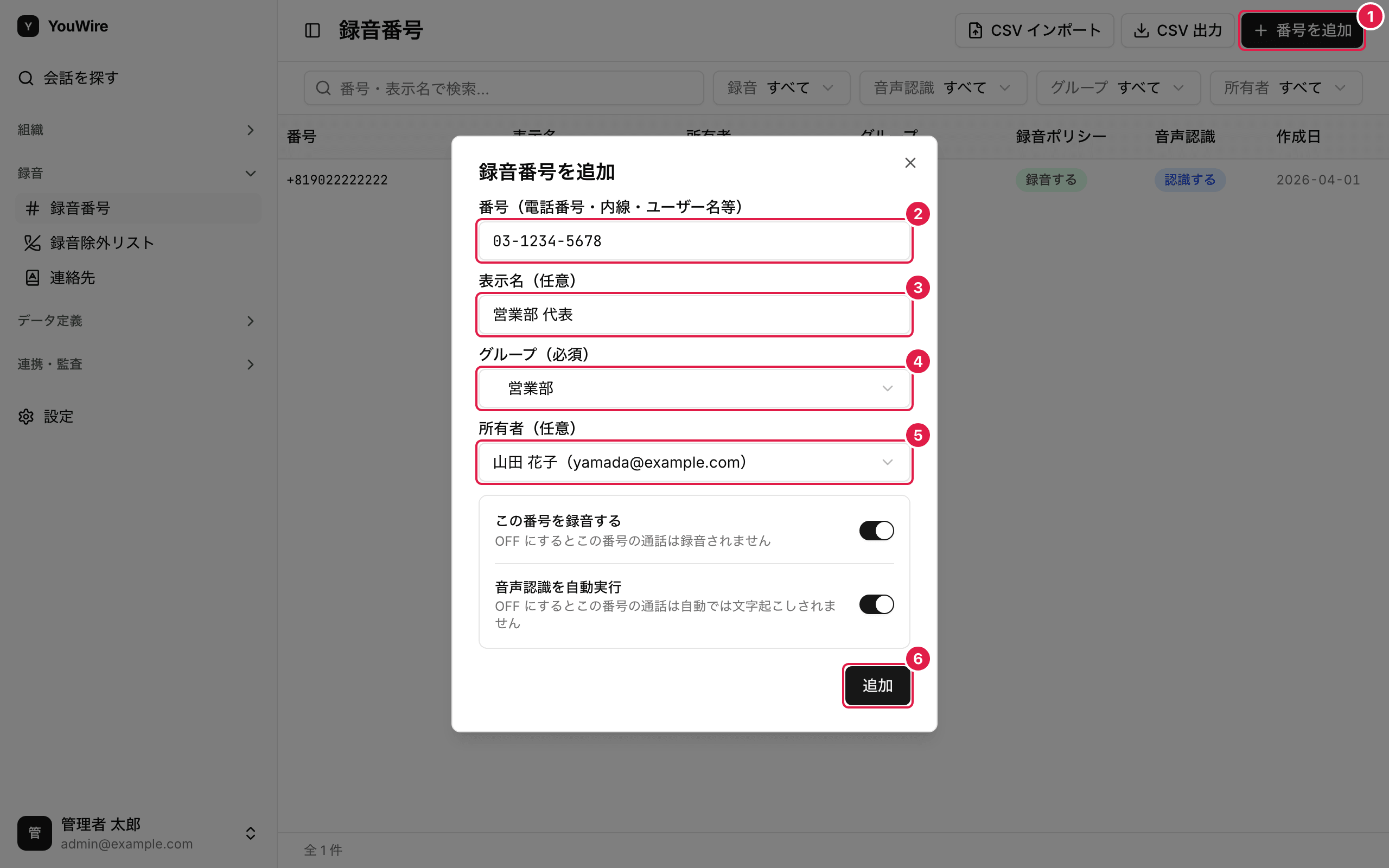Click the search icon beside 会話を探す
Image resolution: width=1389 pixels, height=868 pixels.
coord(26,78)
